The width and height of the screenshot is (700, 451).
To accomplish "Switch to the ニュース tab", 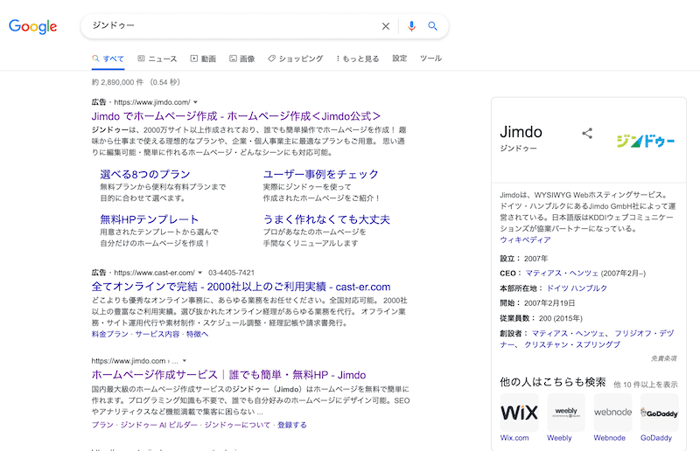I will (x=157, y=58).
